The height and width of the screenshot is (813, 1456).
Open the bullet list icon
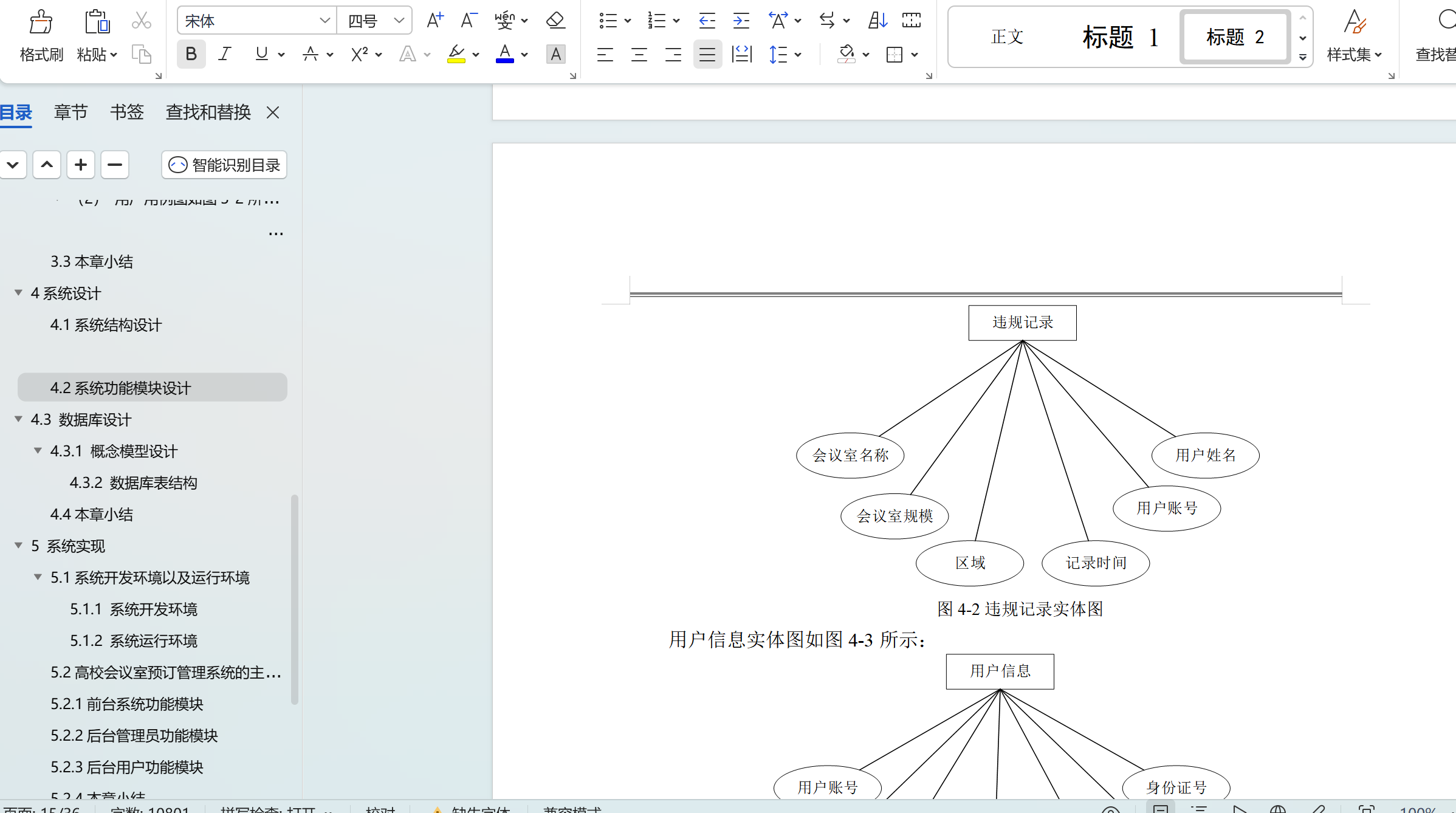[x=608, y=20]
